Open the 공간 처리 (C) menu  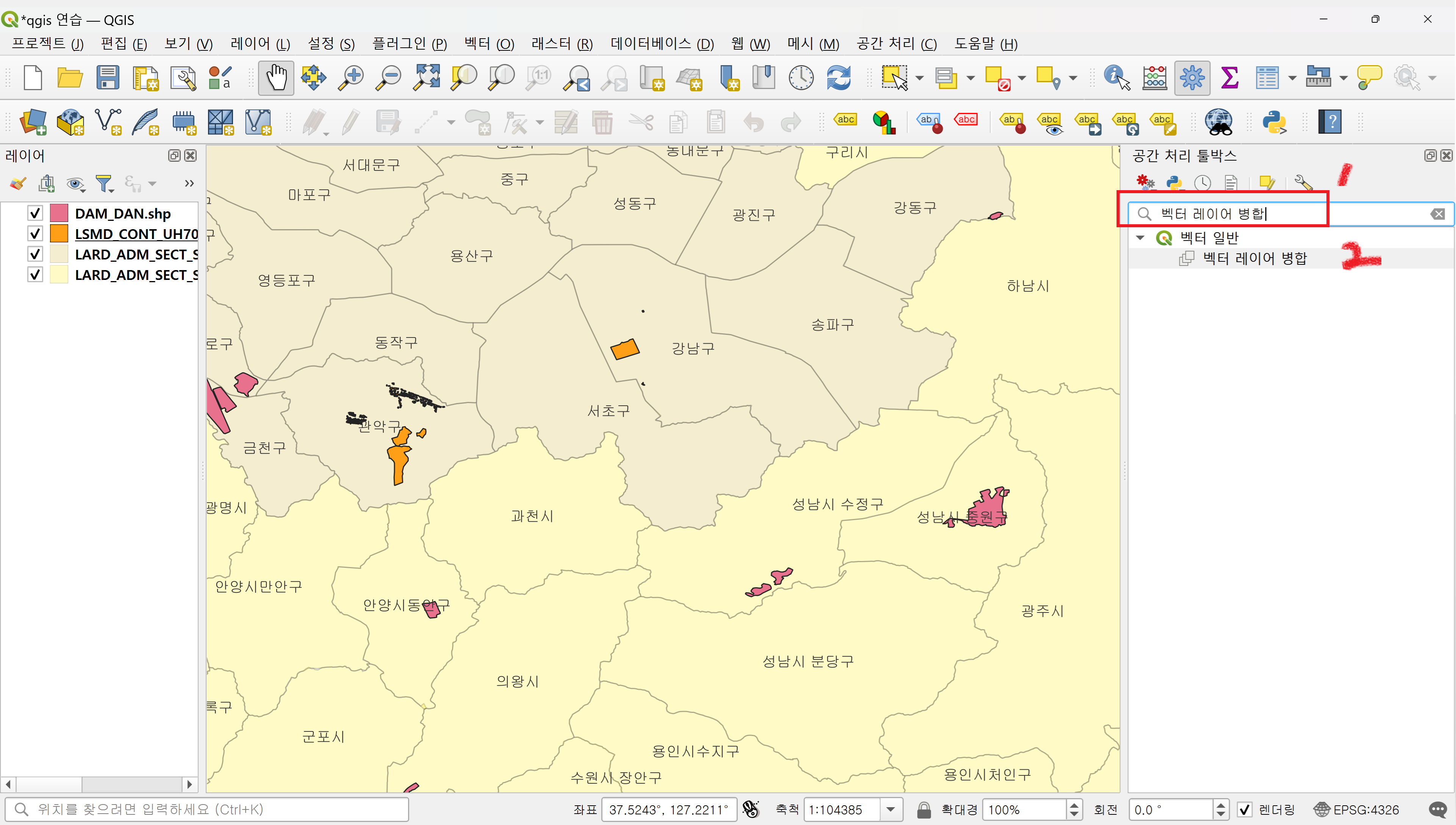point(896,44)
